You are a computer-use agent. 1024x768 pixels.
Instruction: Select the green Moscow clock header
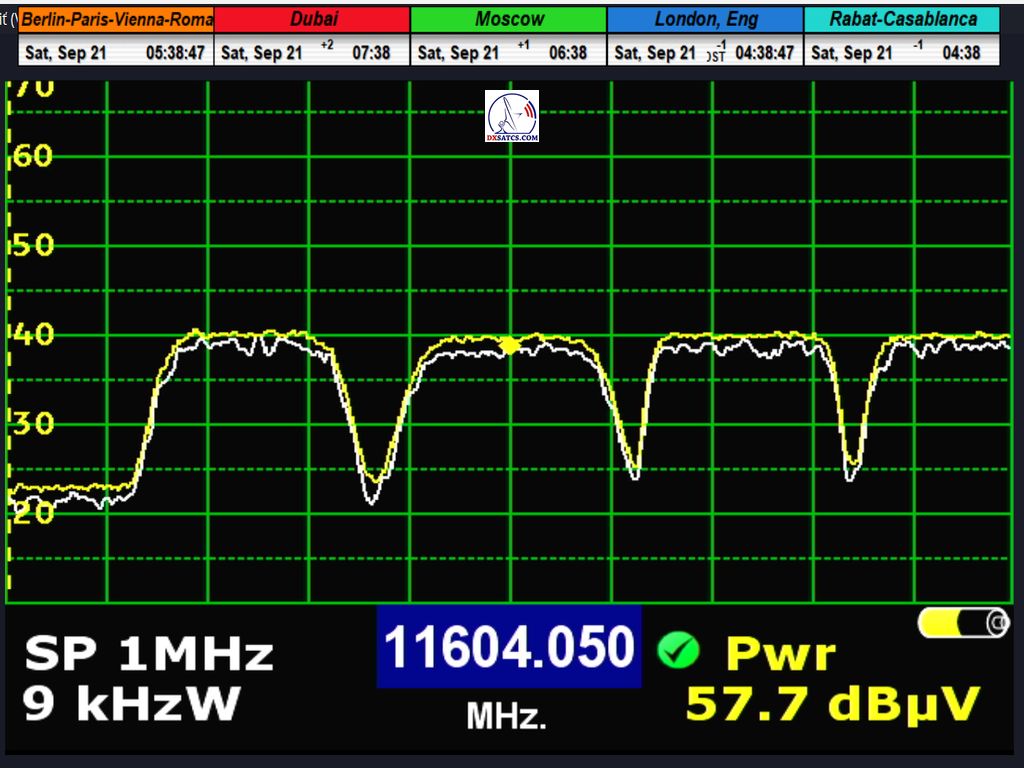pyautogui.click(x=509, y=20)
